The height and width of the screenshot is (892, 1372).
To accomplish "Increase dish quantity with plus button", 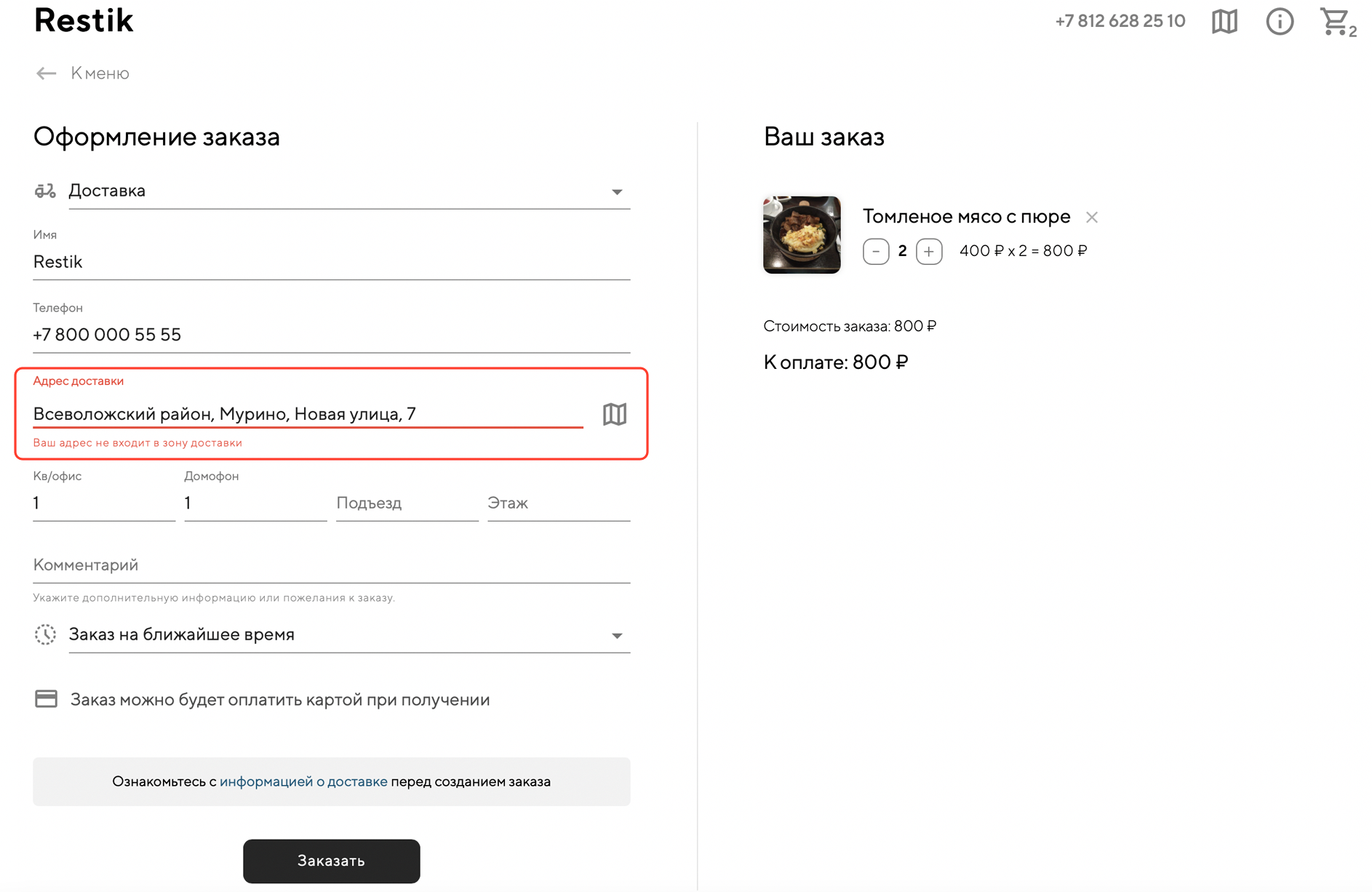I will tap(929, 252).
